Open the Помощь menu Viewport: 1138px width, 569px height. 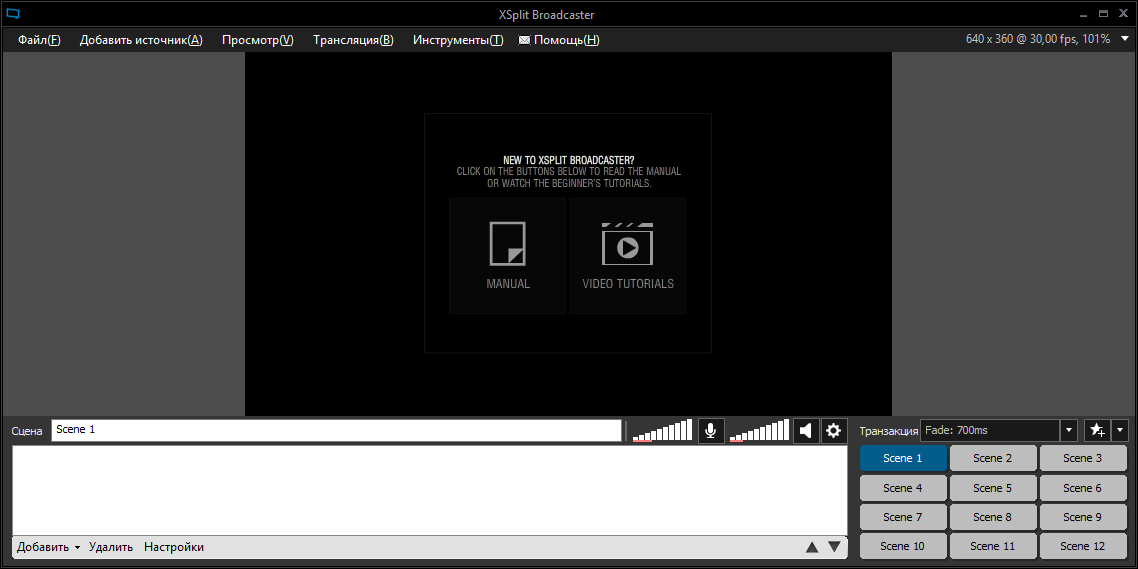coord(567,40)
